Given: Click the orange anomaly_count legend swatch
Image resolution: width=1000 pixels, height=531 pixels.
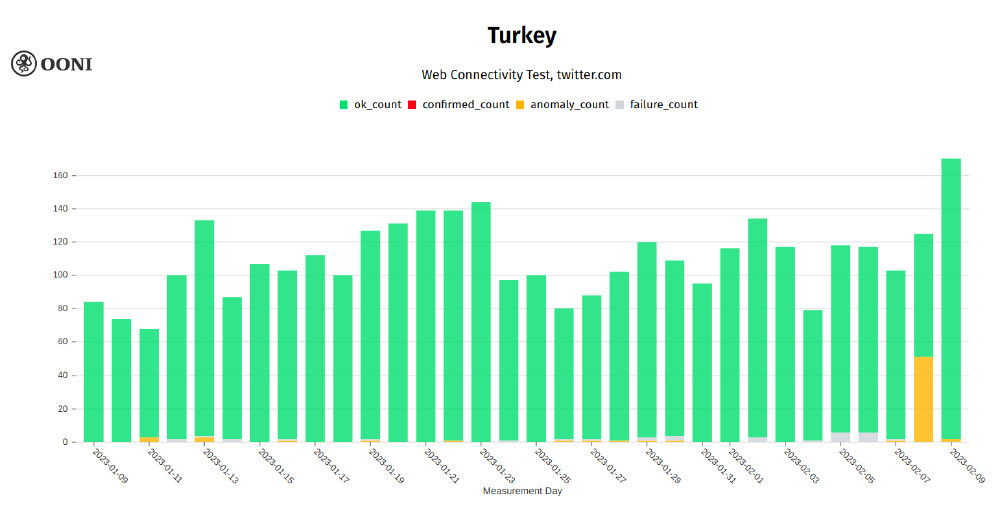Looking at the screenshot, I should tap(520, 105).
